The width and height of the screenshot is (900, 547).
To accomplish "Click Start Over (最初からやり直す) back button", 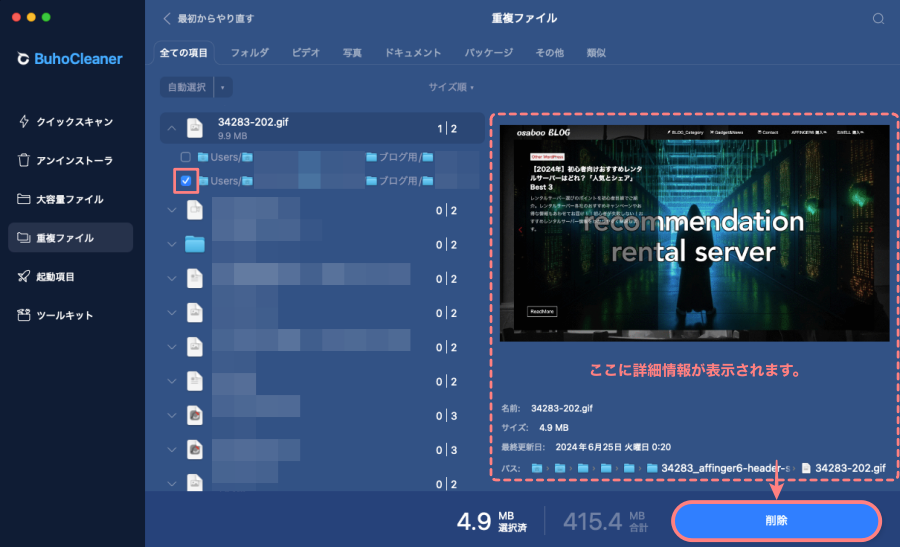I will point(209,18).
